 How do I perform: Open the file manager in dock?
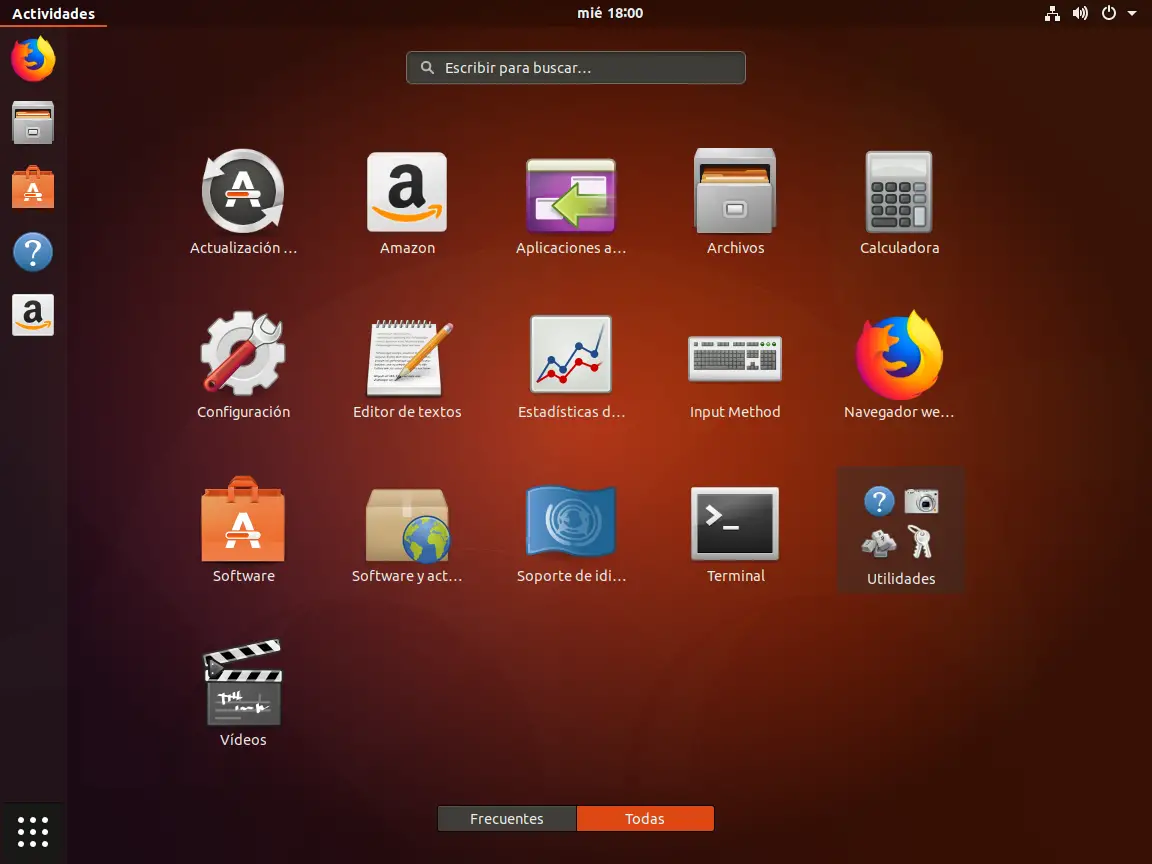[33, 122]
